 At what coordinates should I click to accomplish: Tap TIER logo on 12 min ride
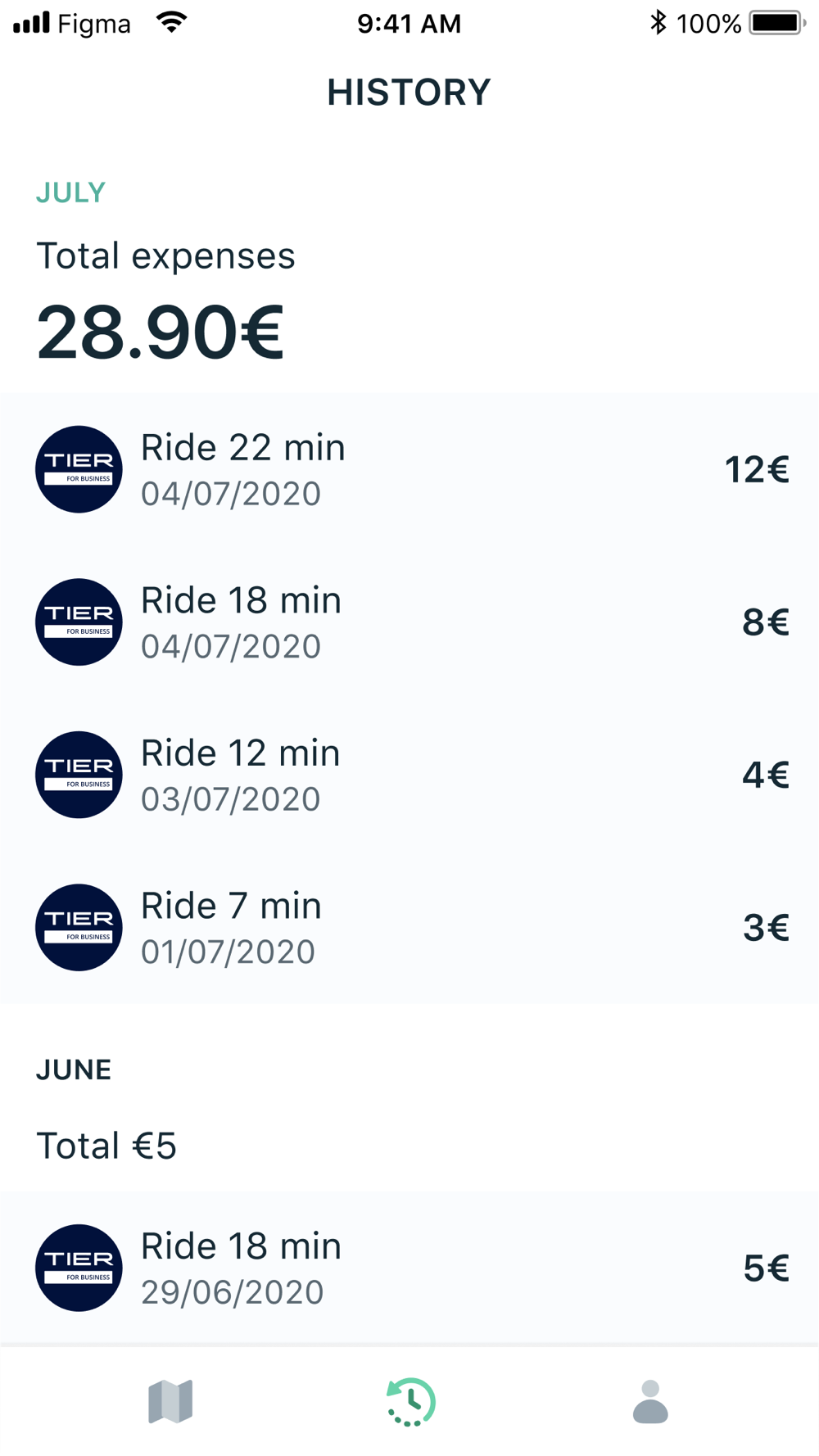click(79, 775)
